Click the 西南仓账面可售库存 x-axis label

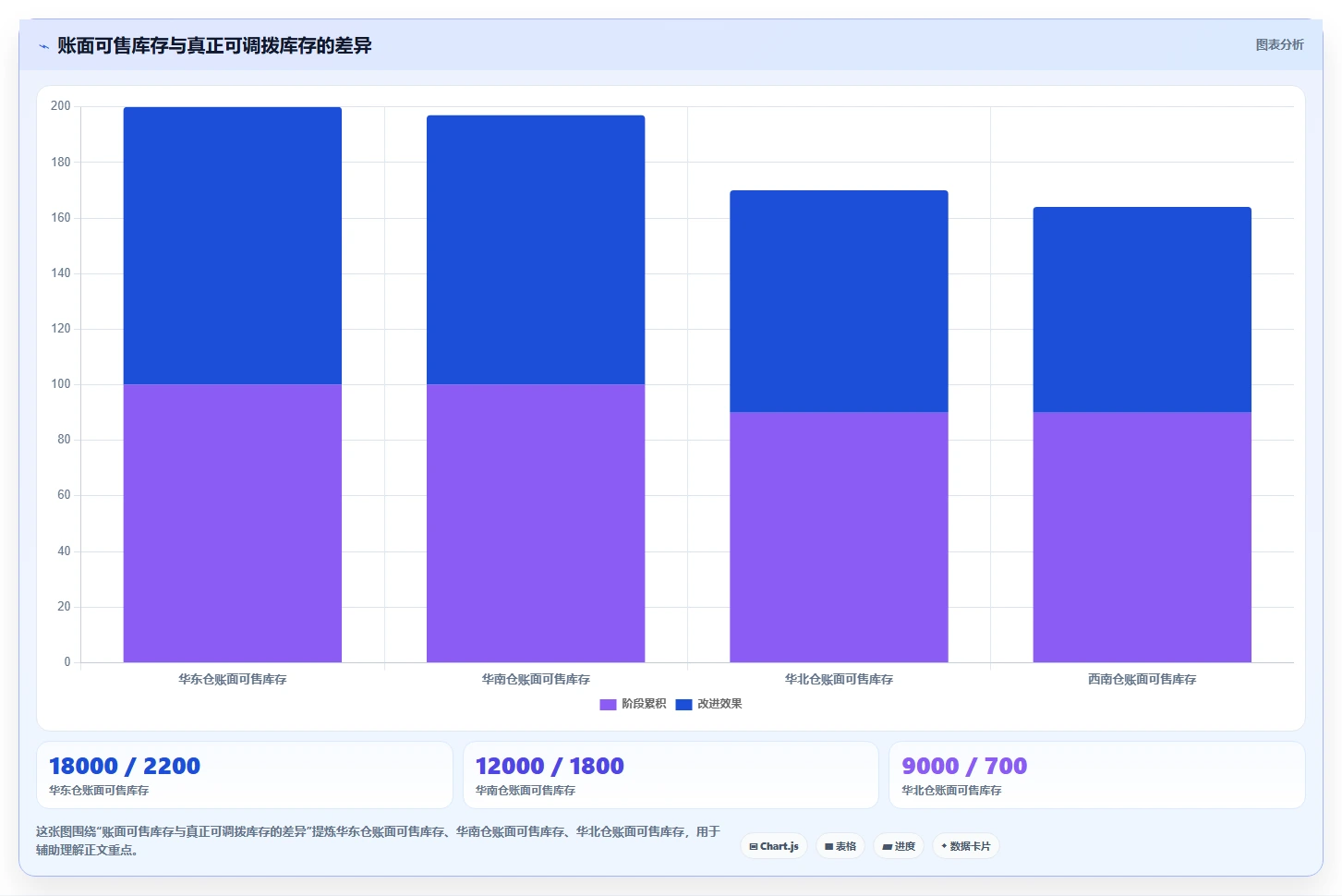pos(1143,679)
